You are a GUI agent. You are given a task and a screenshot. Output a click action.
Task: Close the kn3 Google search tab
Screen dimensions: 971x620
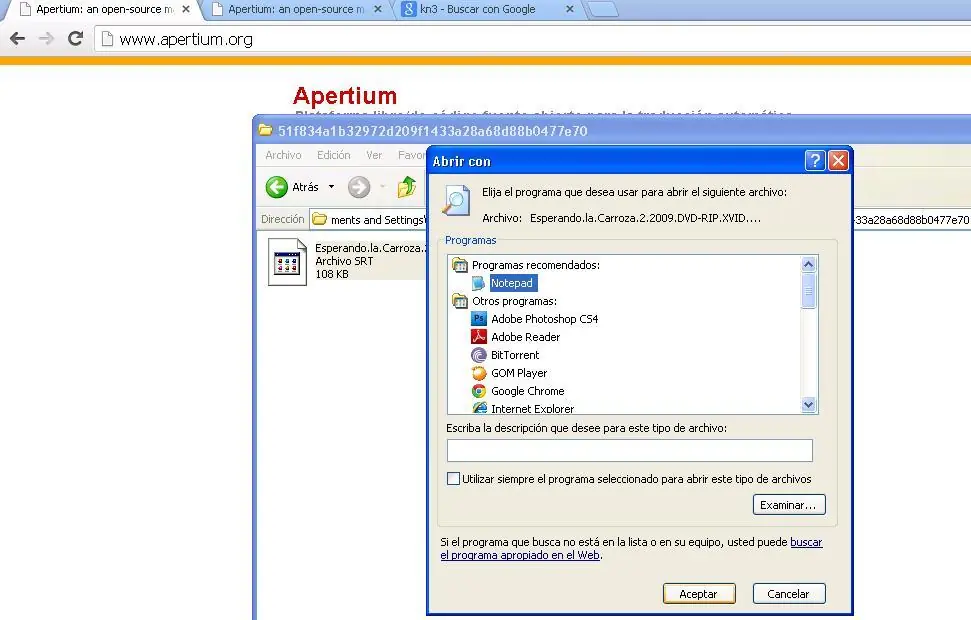[570, 9]
